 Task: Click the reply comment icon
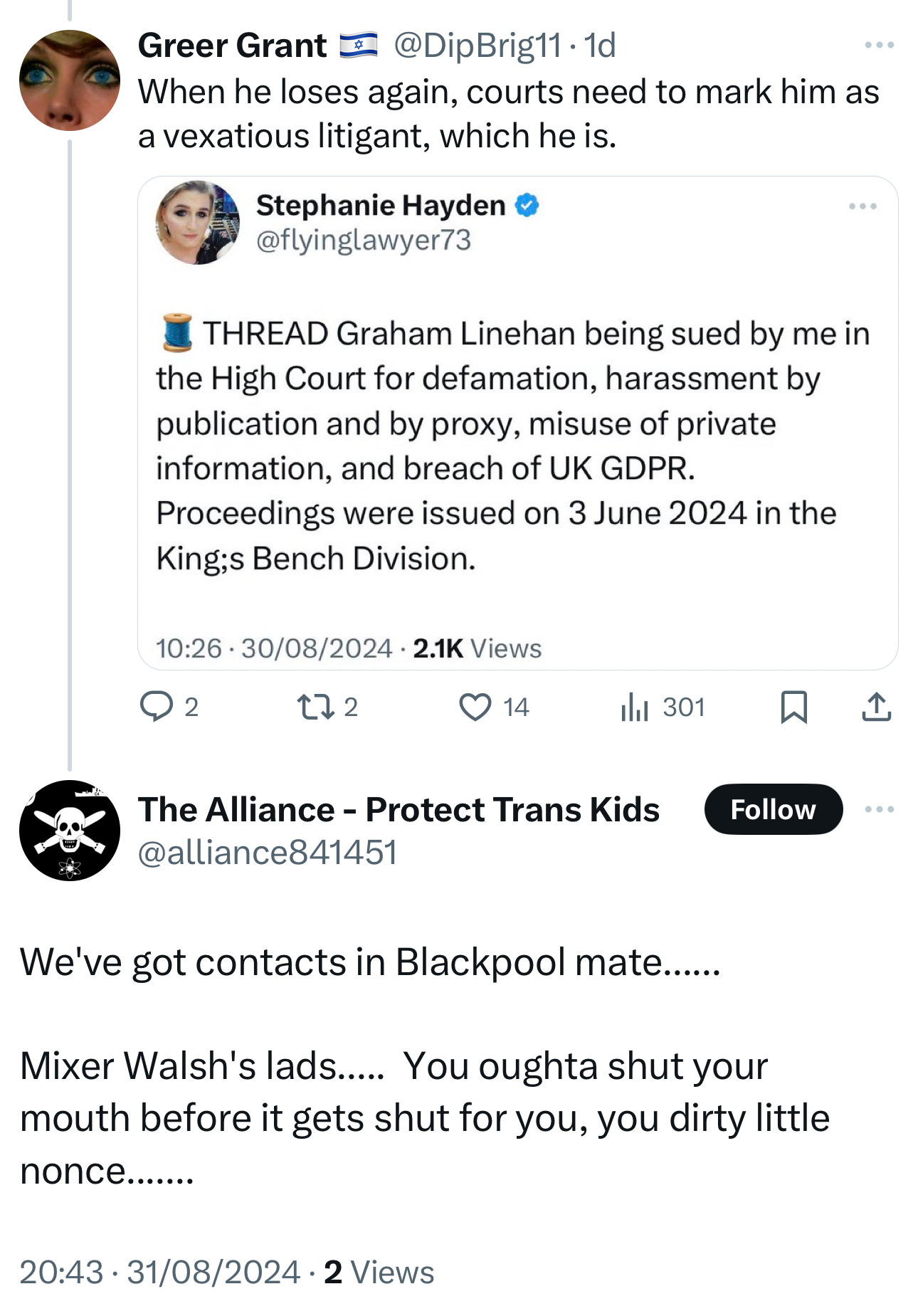[157, 707]
